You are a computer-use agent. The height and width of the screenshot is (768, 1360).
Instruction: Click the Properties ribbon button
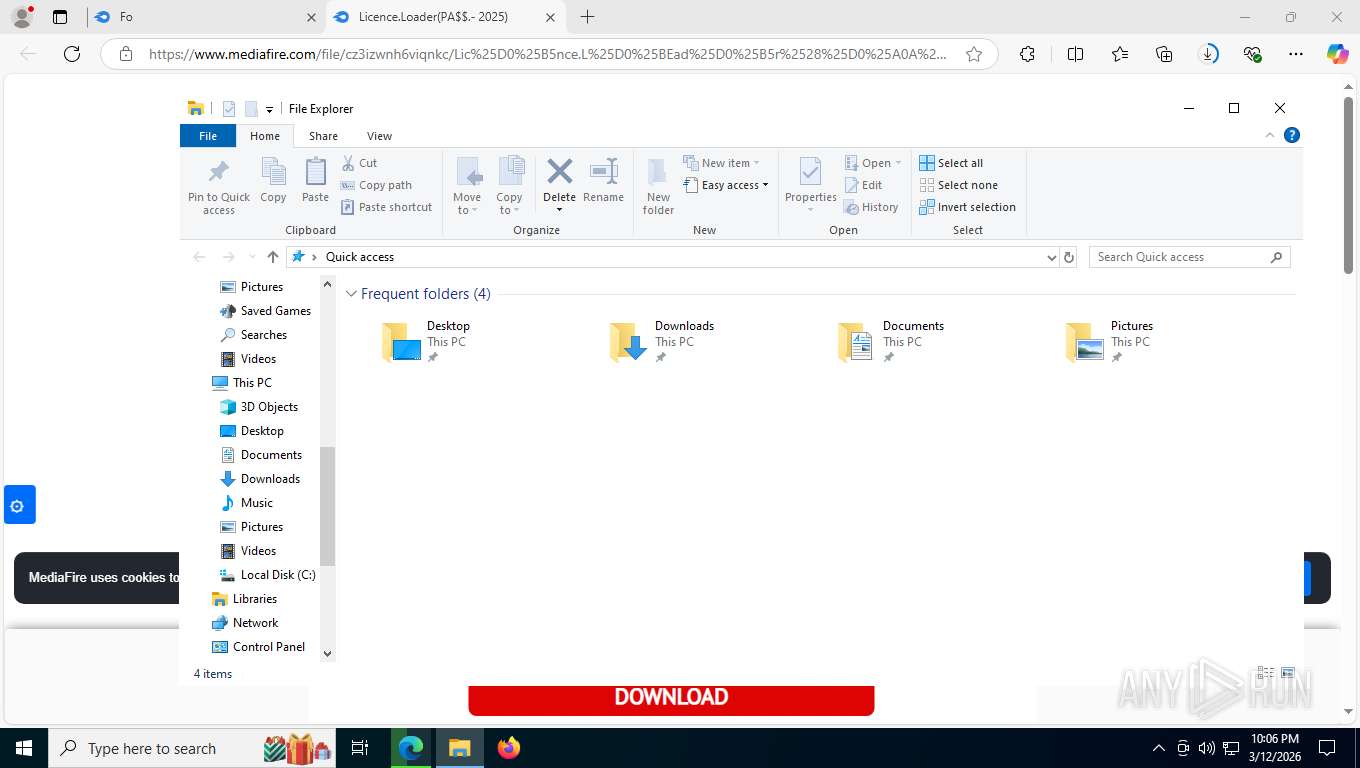pyautogui.click(x=811, y=186)
